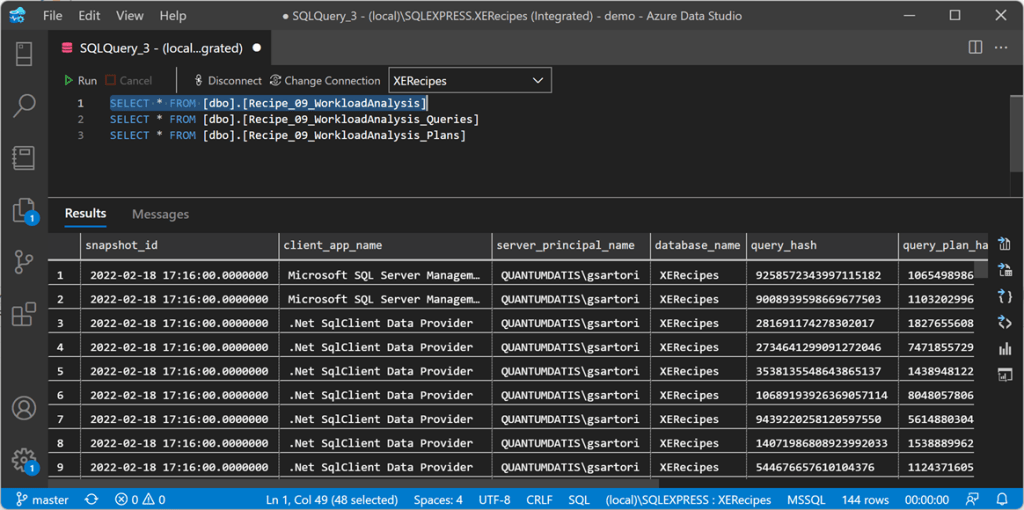This screenshot has width=1024, height=510.
Task: Open the Connections view in the sidebar
Action: [24, 54]
